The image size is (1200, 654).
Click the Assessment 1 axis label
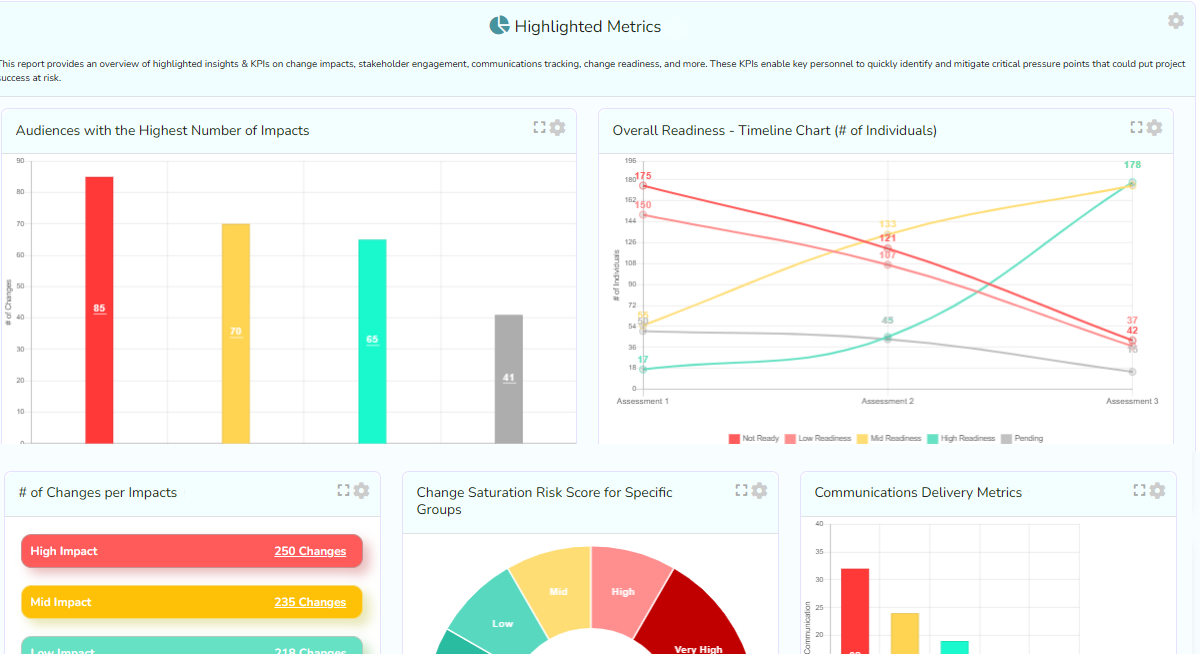[643, 401]
